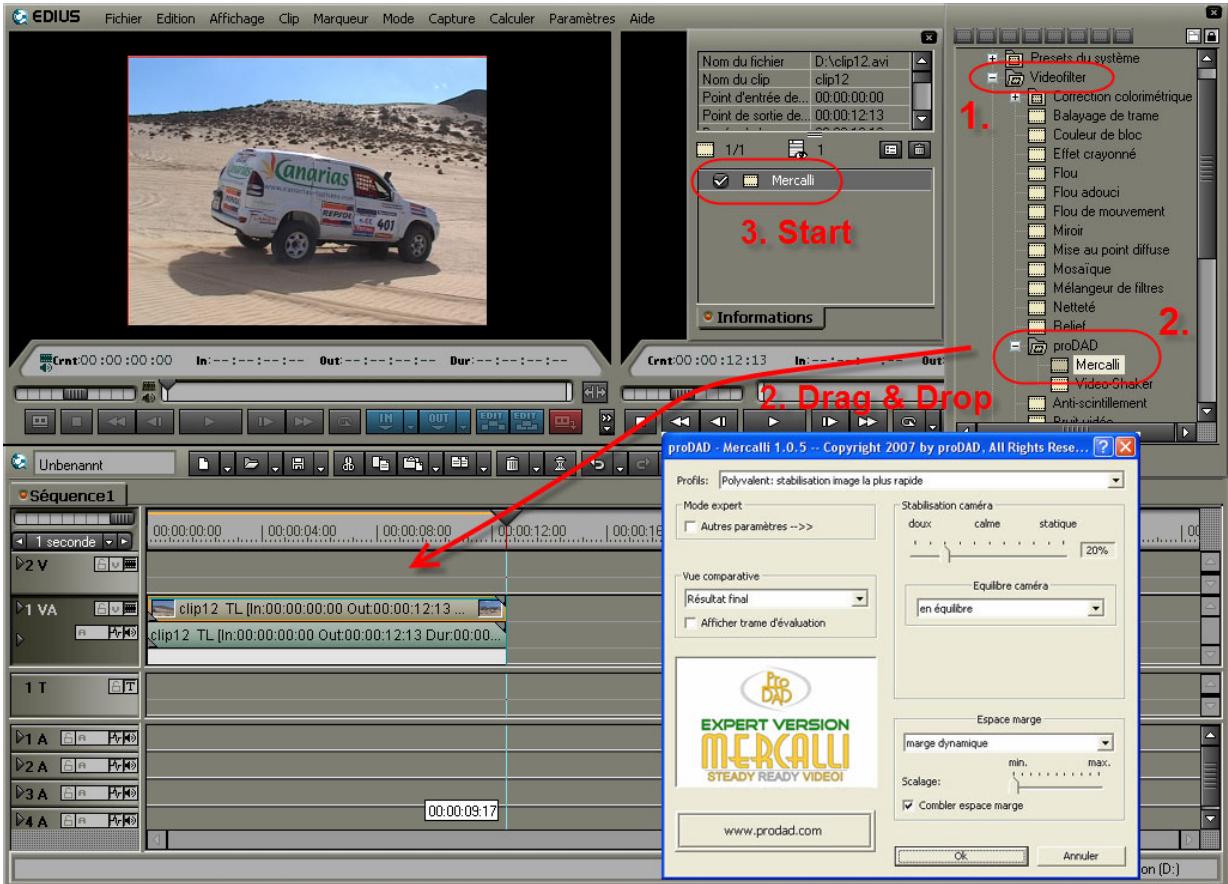Enable Autres paramètres expert mode checkbox
The height and width of the screenshot is (884, 1228).
click(x=691, y=526)
